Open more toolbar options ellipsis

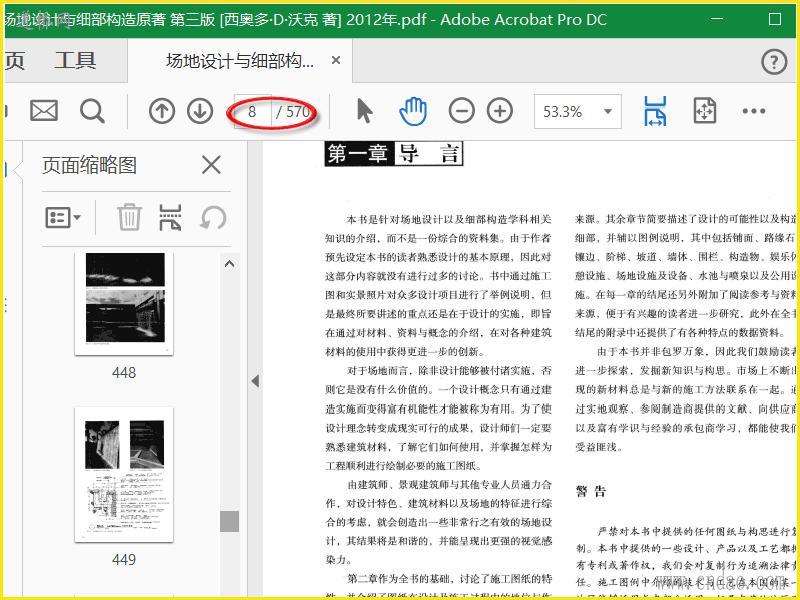point(754,111)
